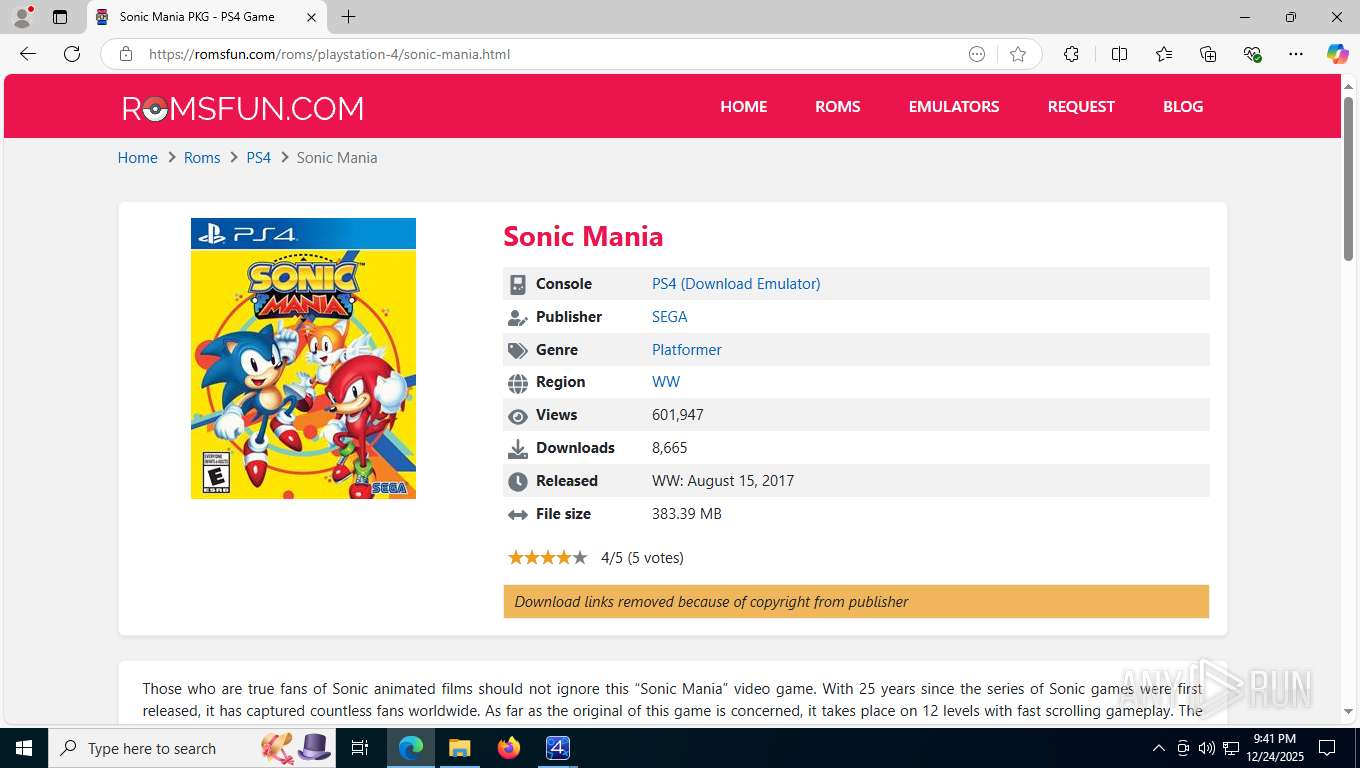
Task: Click the Genre tag icon
Action: (x=517, y=351)
